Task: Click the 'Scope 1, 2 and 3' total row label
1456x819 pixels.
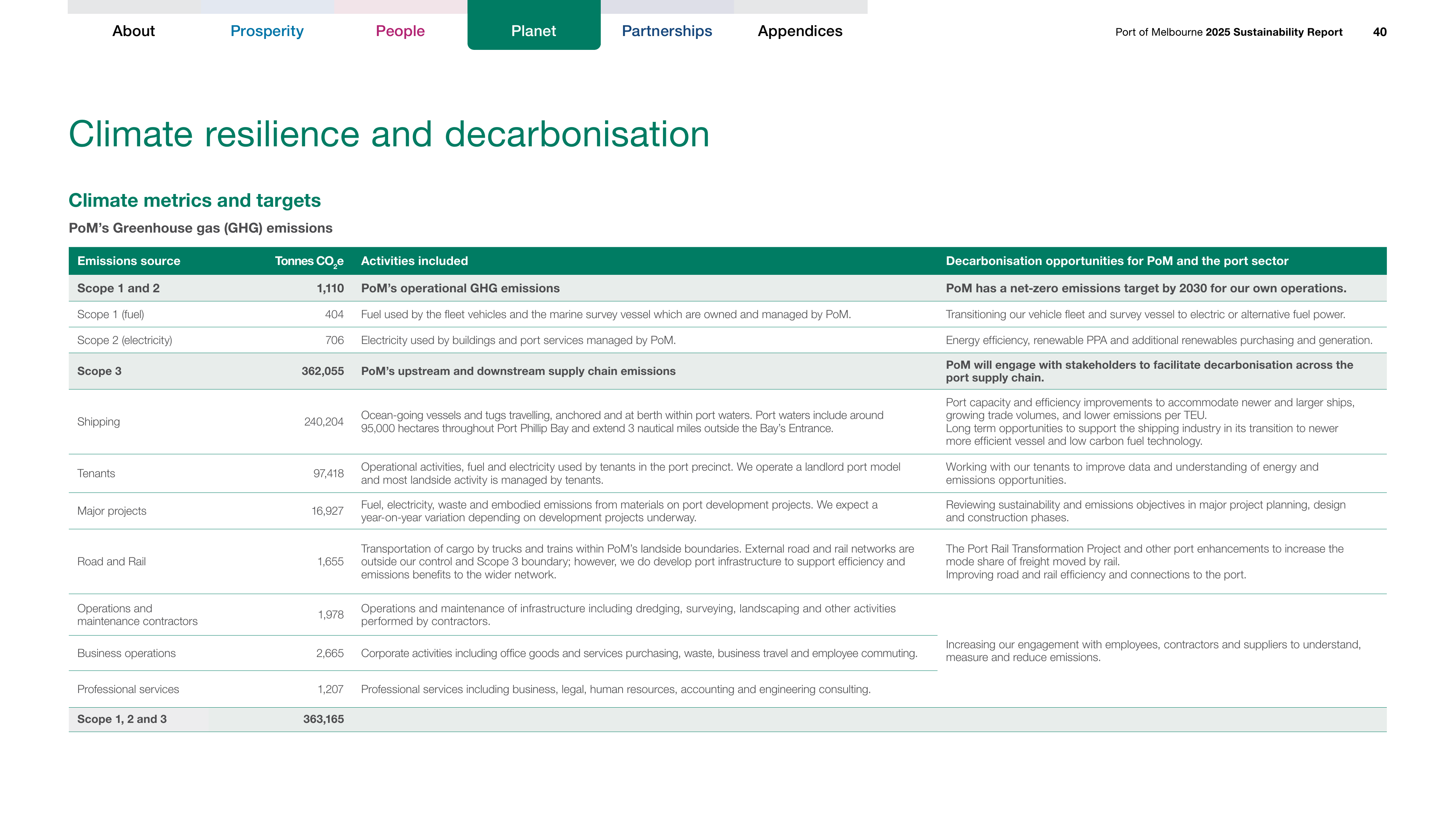Action: pos(122,720)
